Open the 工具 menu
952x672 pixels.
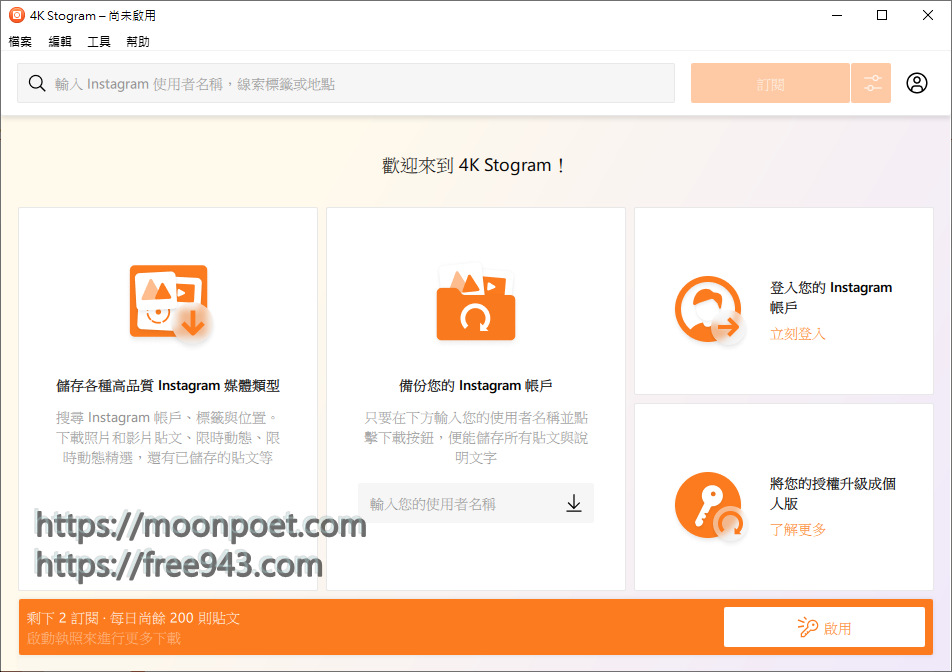pos(99,42)
